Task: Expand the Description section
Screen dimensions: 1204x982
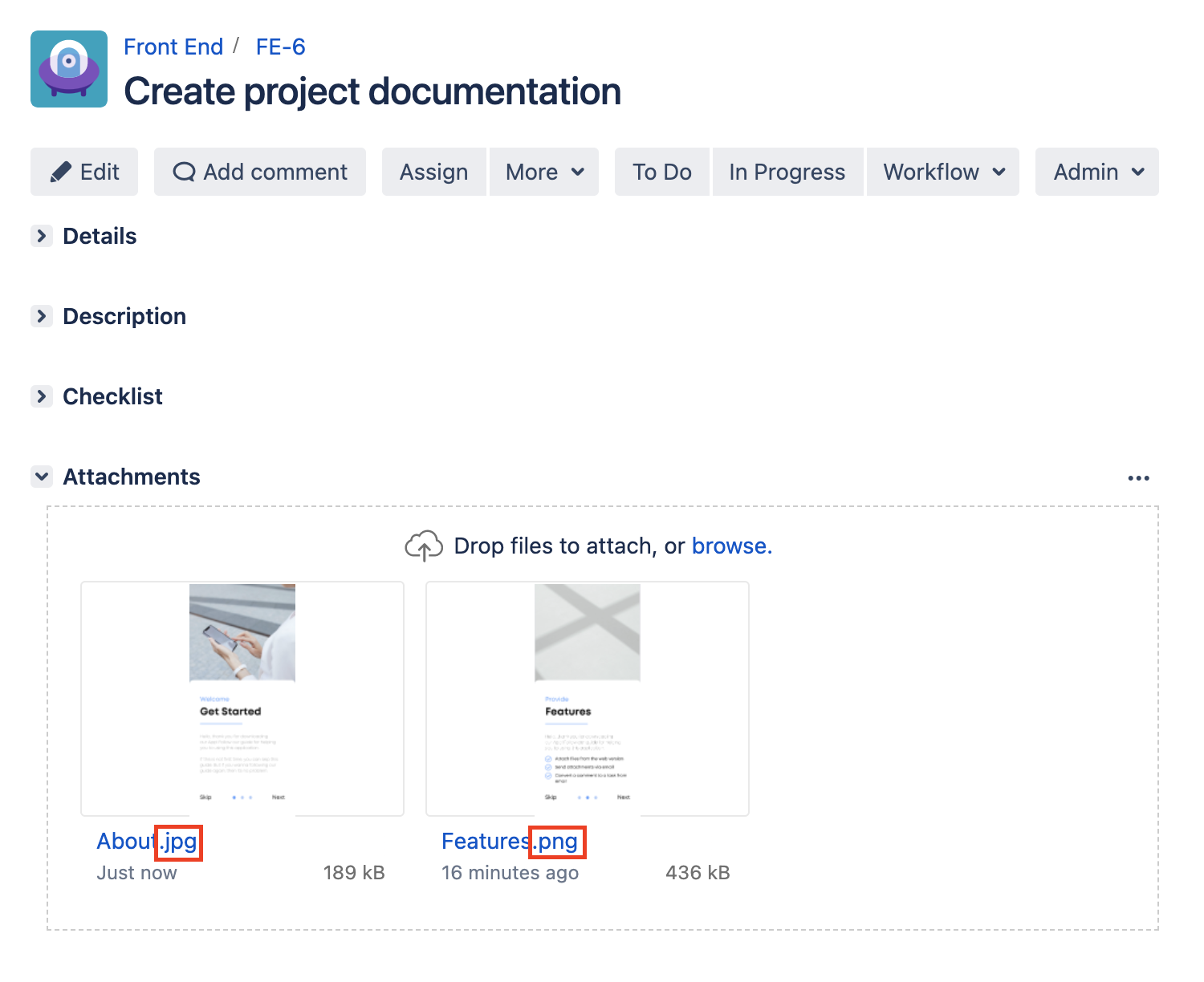Action: tap(42, 316)
